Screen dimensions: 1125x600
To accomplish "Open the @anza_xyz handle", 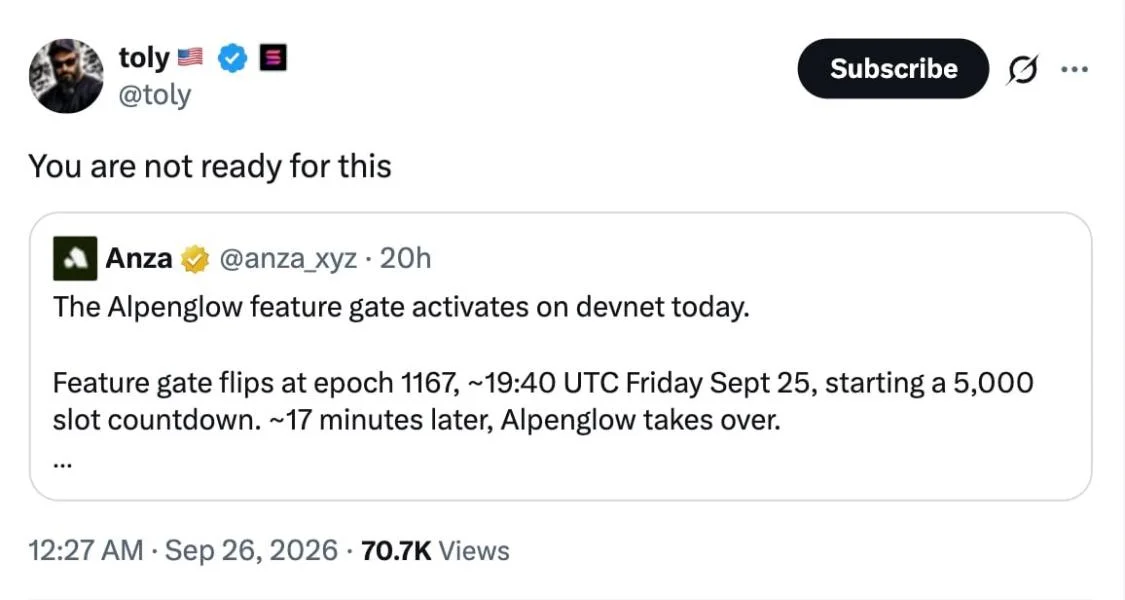I will tap(287, 258).
